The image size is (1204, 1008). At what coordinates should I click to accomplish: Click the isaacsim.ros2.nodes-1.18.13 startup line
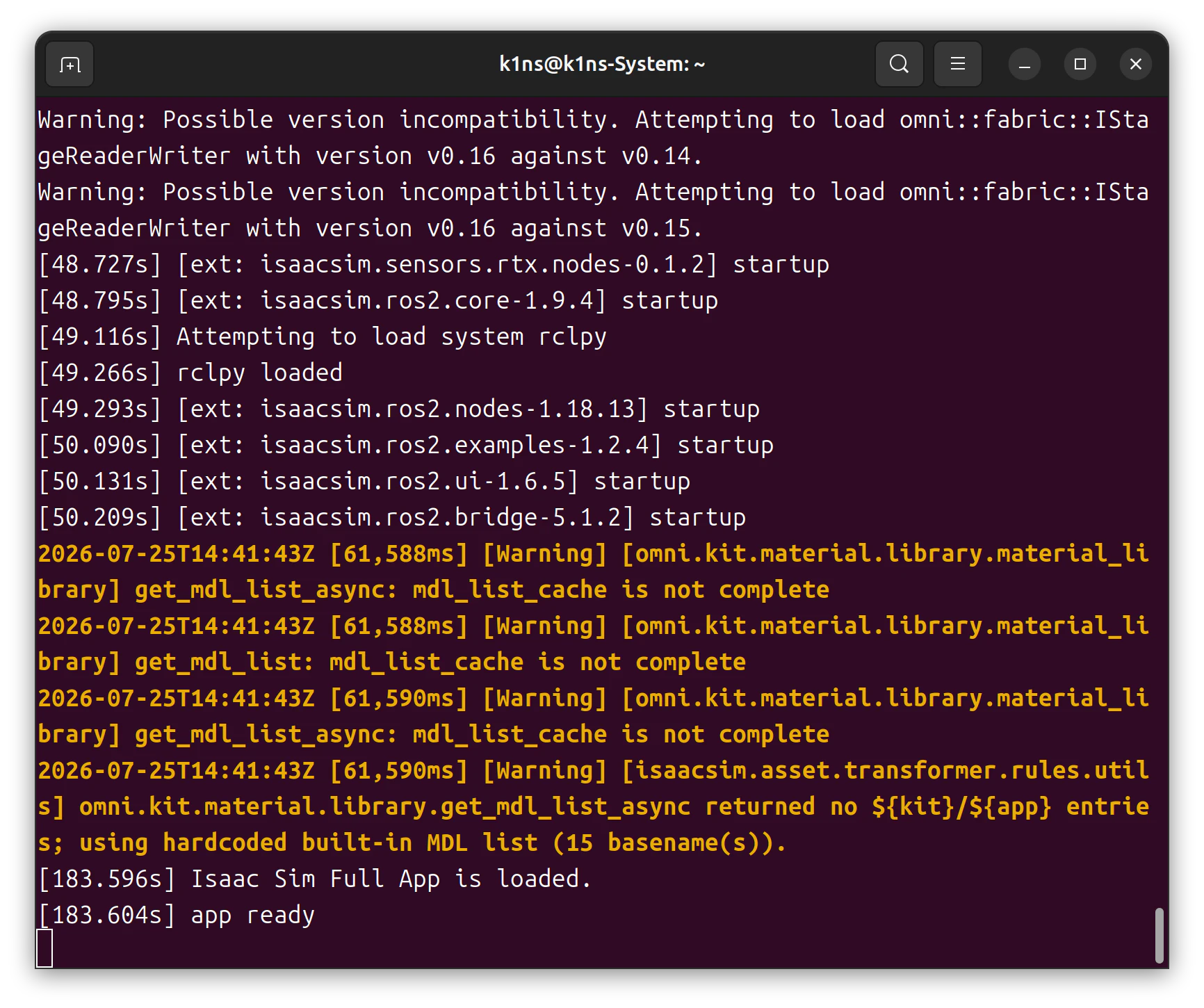399,409
